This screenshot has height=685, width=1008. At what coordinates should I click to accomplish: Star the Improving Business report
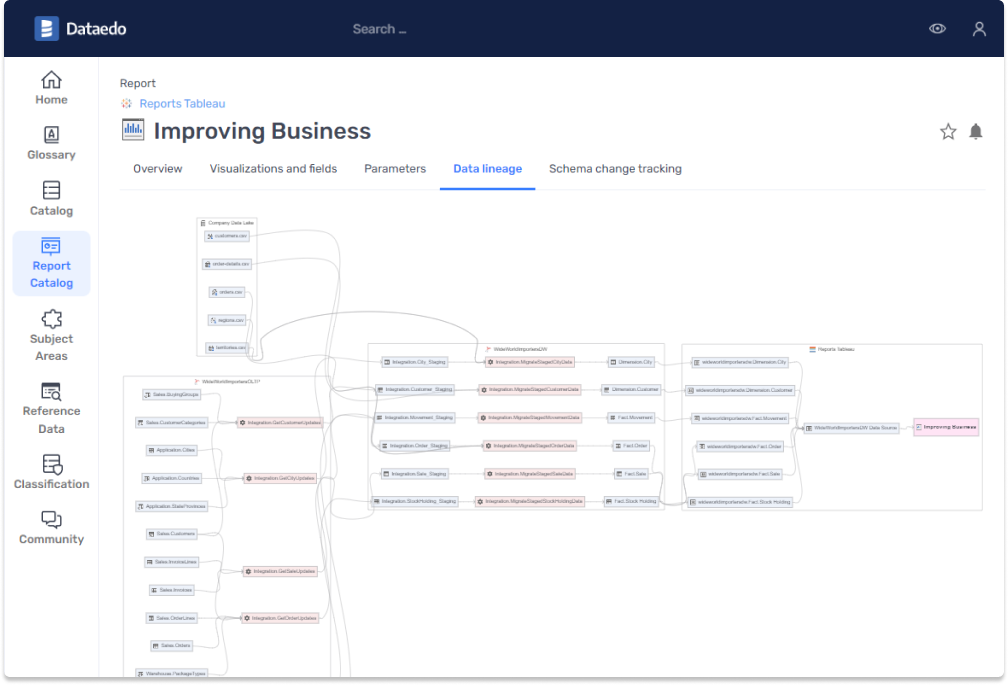(947, 131)
